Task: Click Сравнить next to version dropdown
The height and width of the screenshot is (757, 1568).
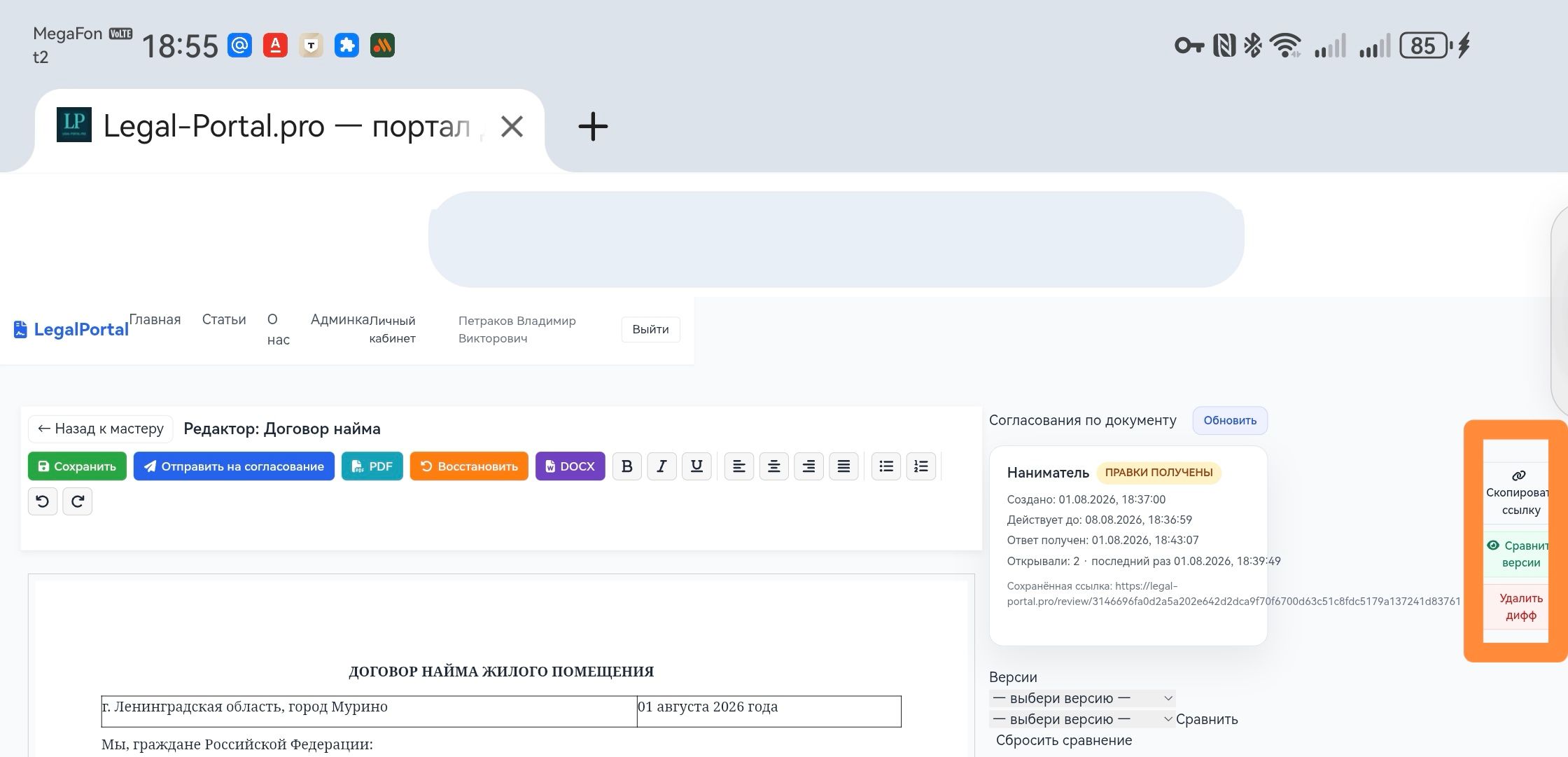Action: coord(1207,719)
